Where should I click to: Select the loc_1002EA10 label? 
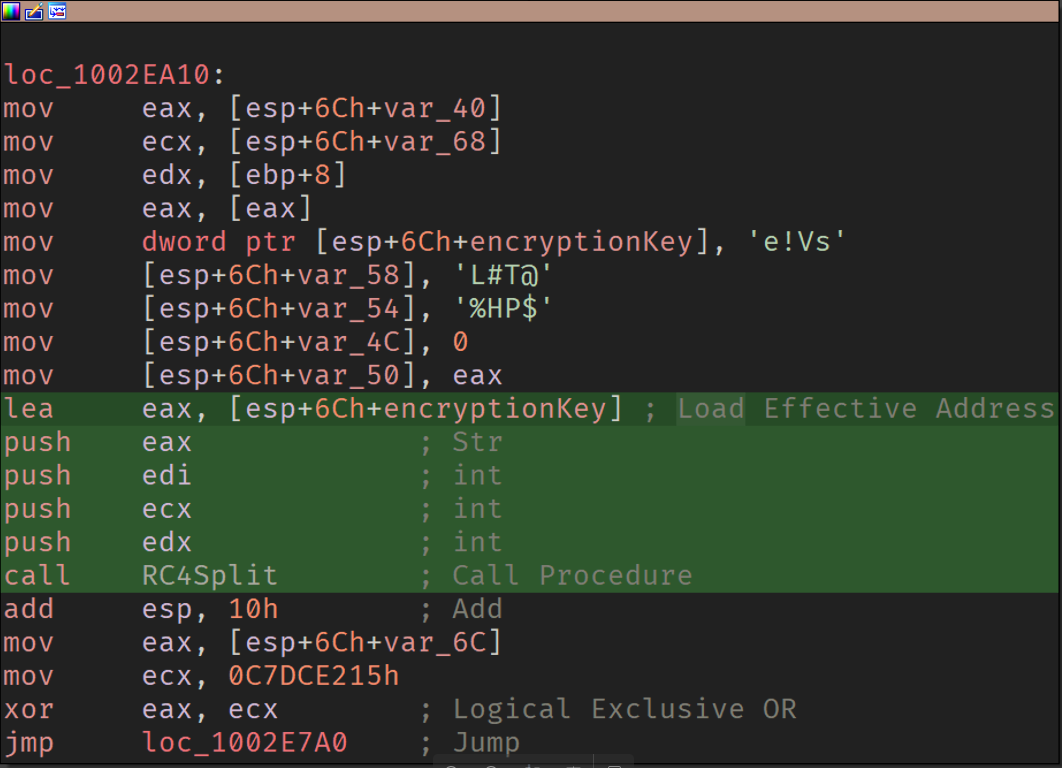pos(106,74)
